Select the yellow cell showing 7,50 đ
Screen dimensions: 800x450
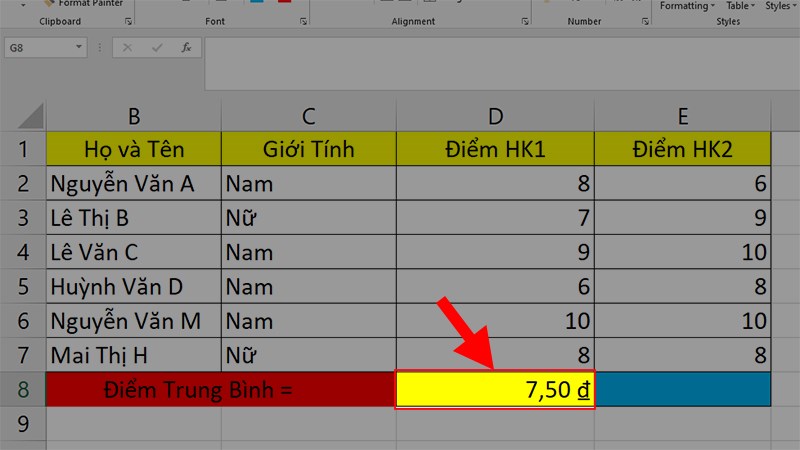pyautogui.click(x=495, y=389)
